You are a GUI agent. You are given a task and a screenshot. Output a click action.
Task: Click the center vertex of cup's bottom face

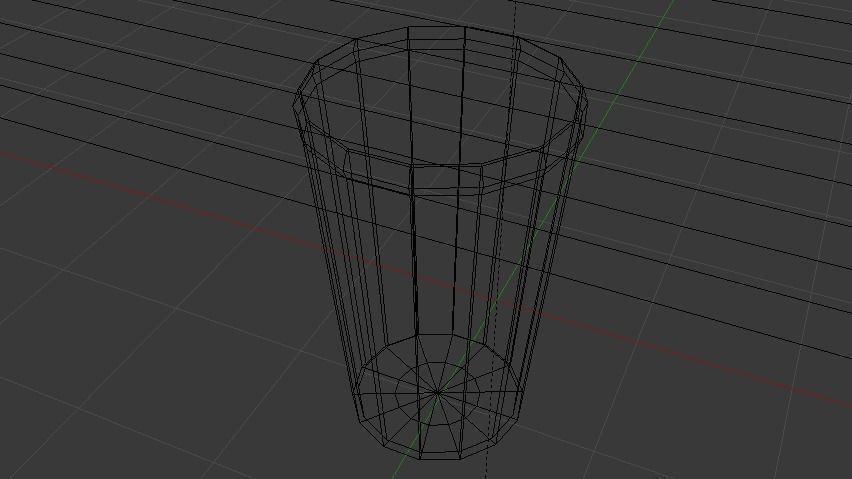click(x=437, y=392)
